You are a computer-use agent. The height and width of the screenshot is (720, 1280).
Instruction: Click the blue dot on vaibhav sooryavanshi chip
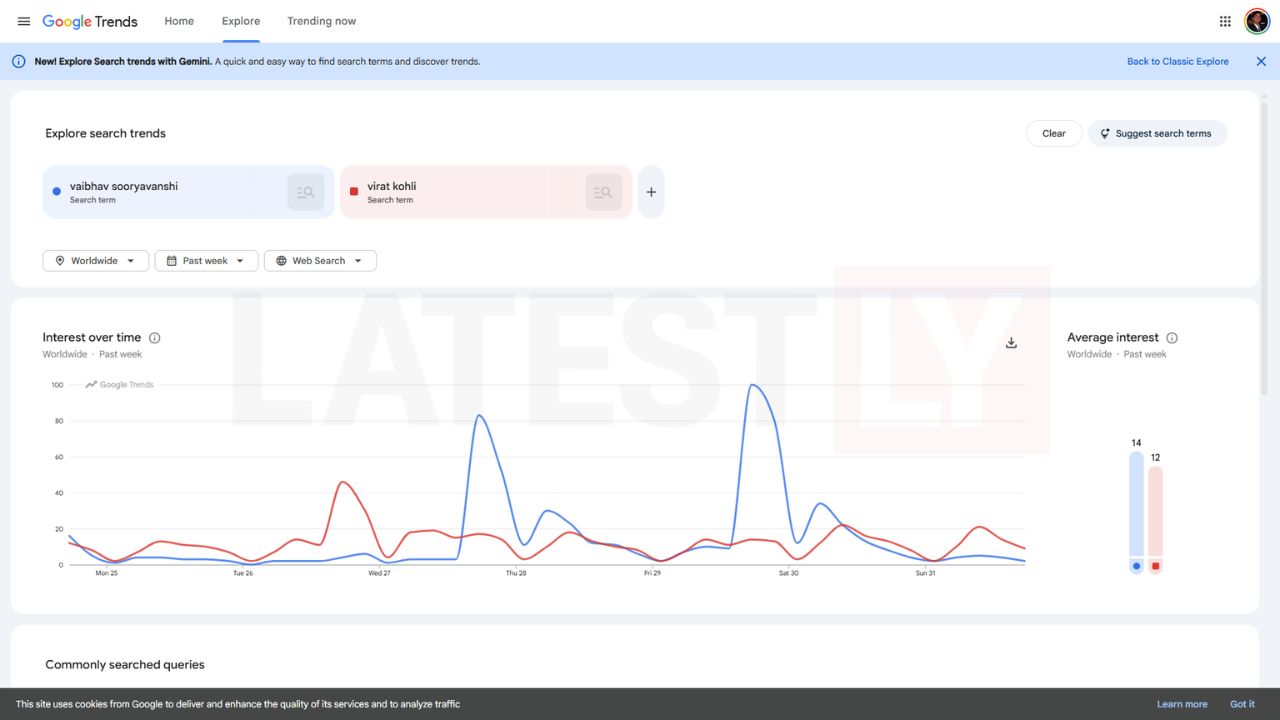pos(56,191)
